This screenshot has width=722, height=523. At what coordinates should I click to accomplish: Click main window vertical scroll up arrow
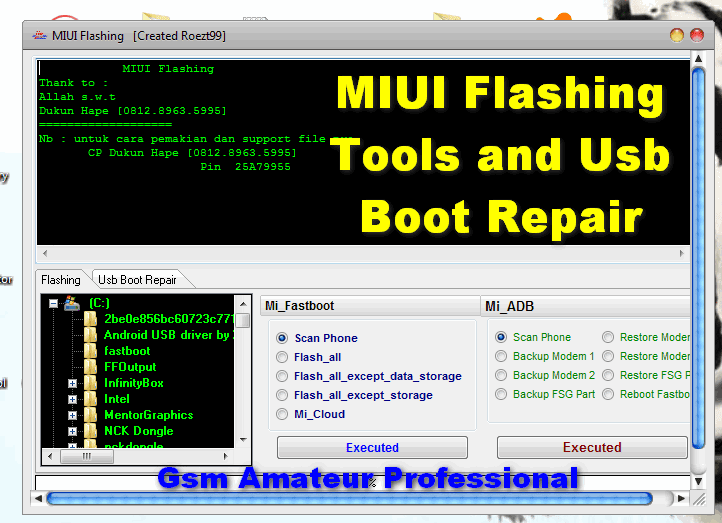(x=699, y=58)
